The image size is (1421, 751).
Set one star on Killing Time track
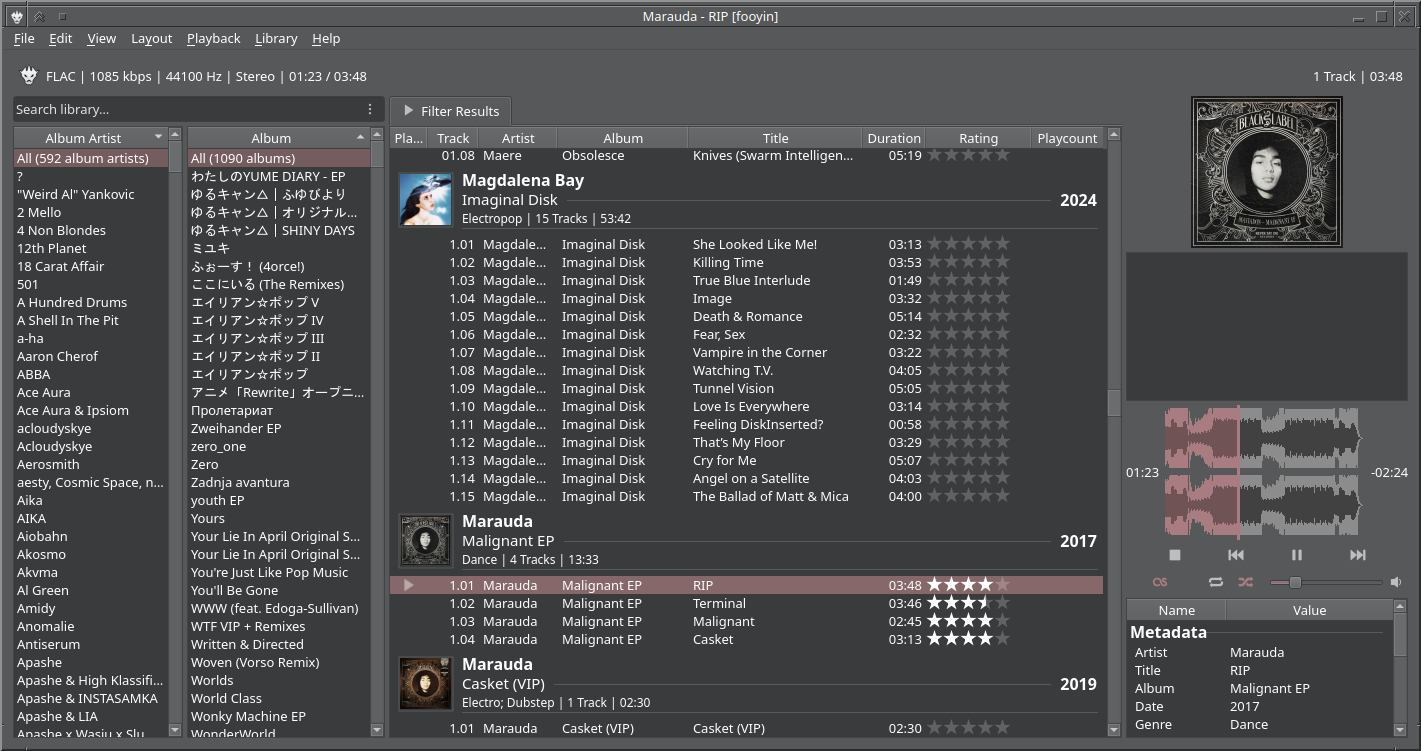point(936,262)
